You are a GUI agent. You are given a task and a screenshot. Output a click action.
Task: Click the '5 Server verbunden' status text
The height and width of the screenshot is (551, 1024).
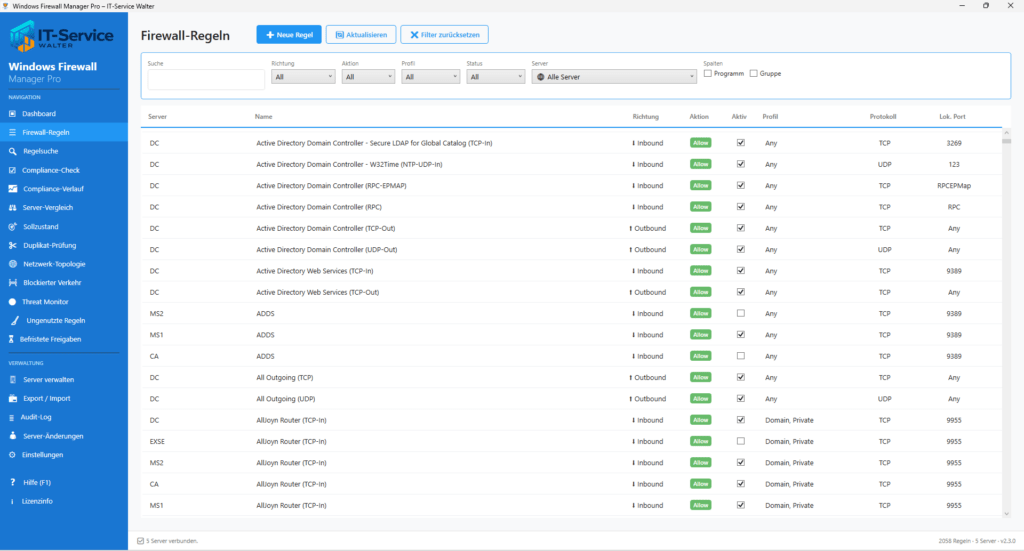(172, 541)
